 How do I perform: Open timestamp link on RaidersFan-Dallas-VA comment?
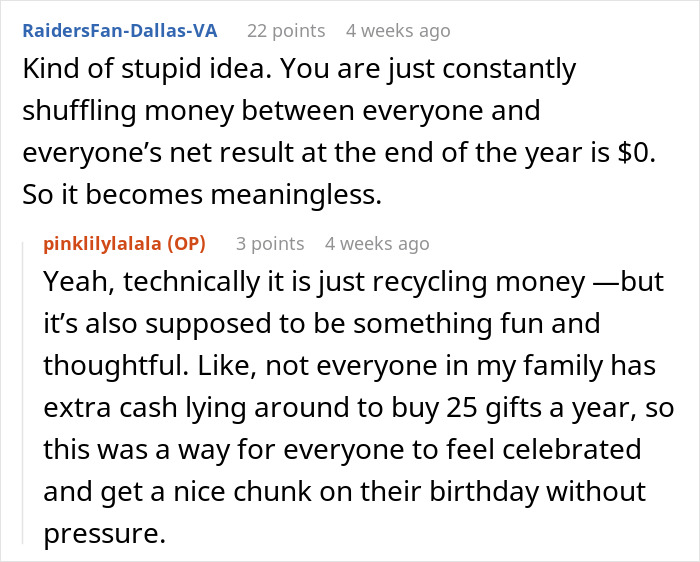coord(398,31)
